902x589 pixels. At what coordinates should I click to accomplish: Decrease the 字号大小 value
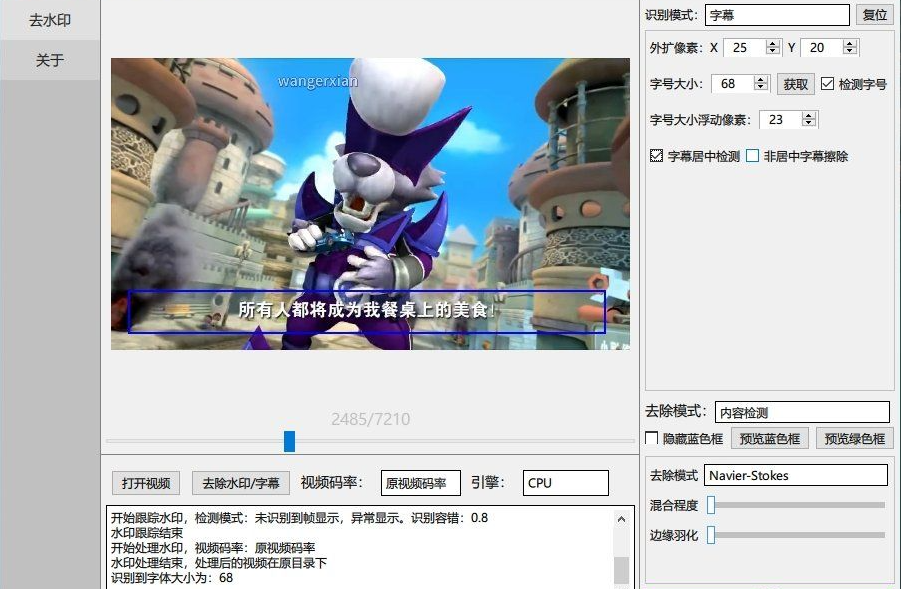click(x=761, y=87)
